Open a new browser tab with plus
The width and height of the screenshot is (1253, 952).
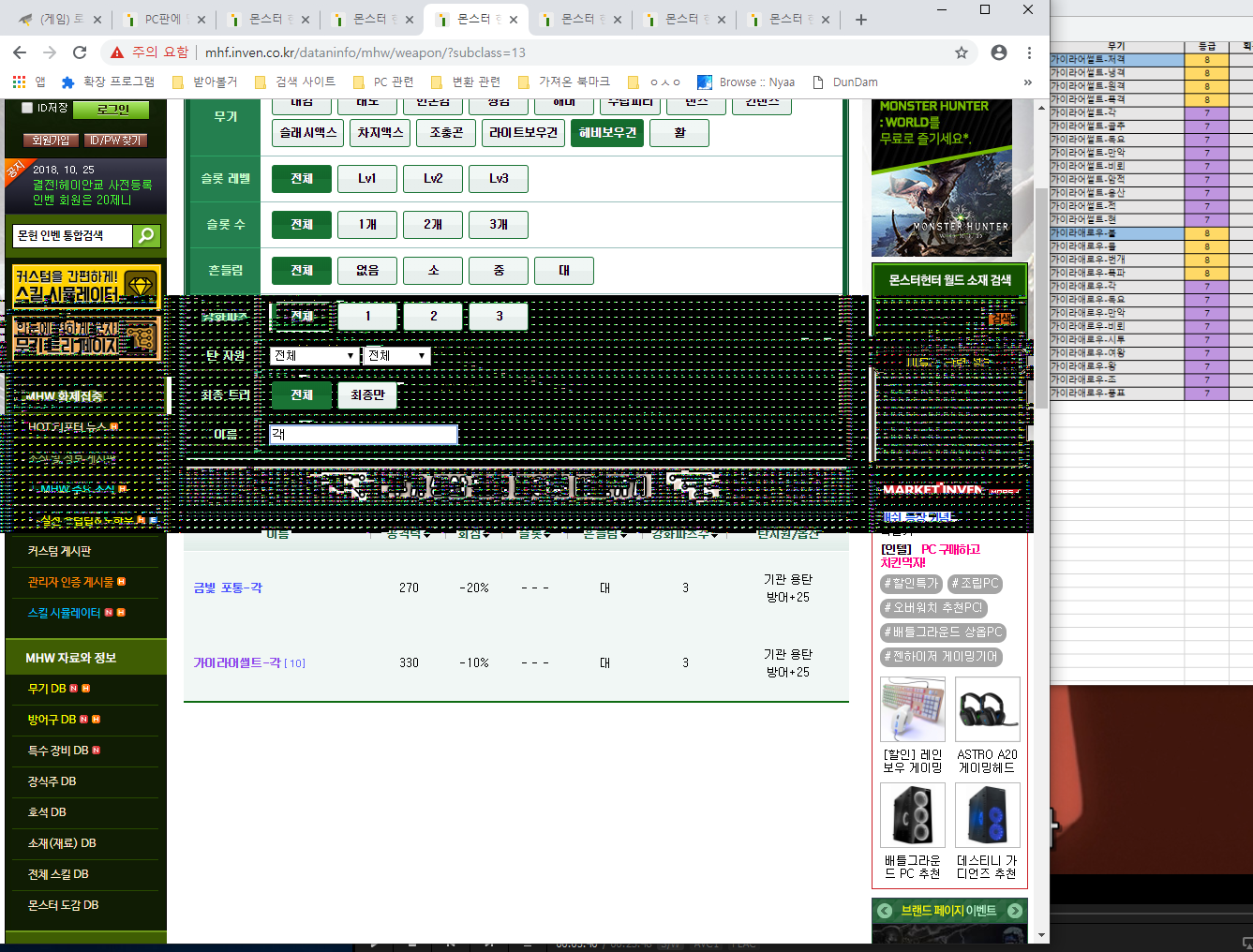click(x=861, y=20)
